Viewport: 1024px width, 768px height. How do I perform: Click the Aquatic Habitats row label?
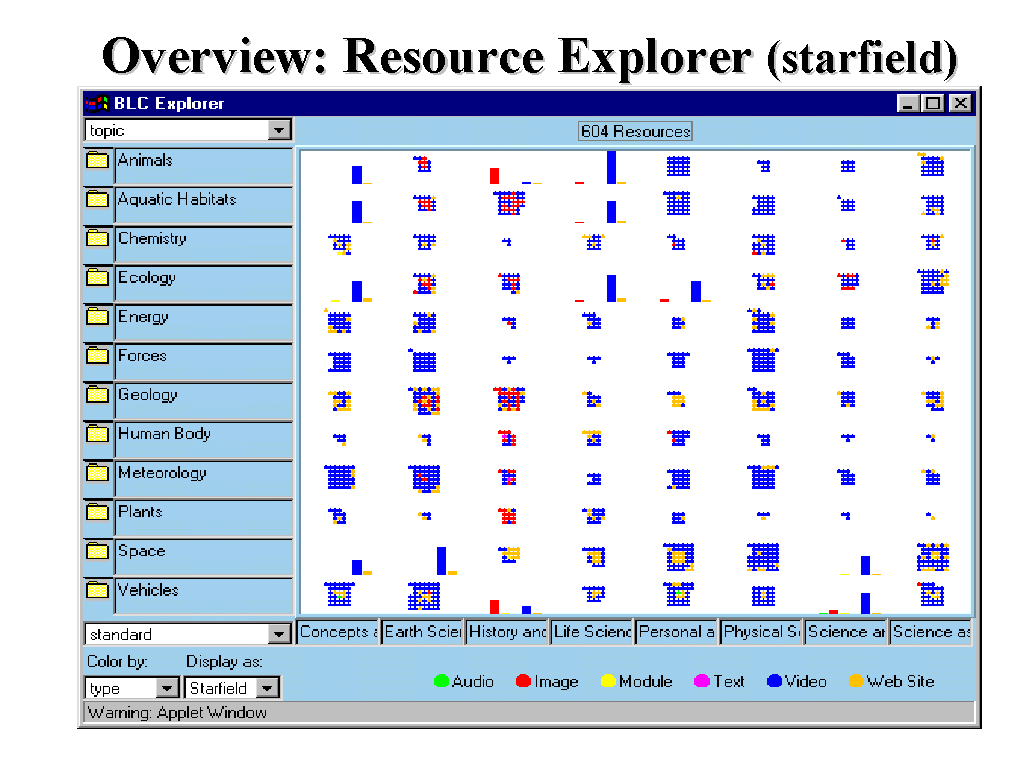177,199
